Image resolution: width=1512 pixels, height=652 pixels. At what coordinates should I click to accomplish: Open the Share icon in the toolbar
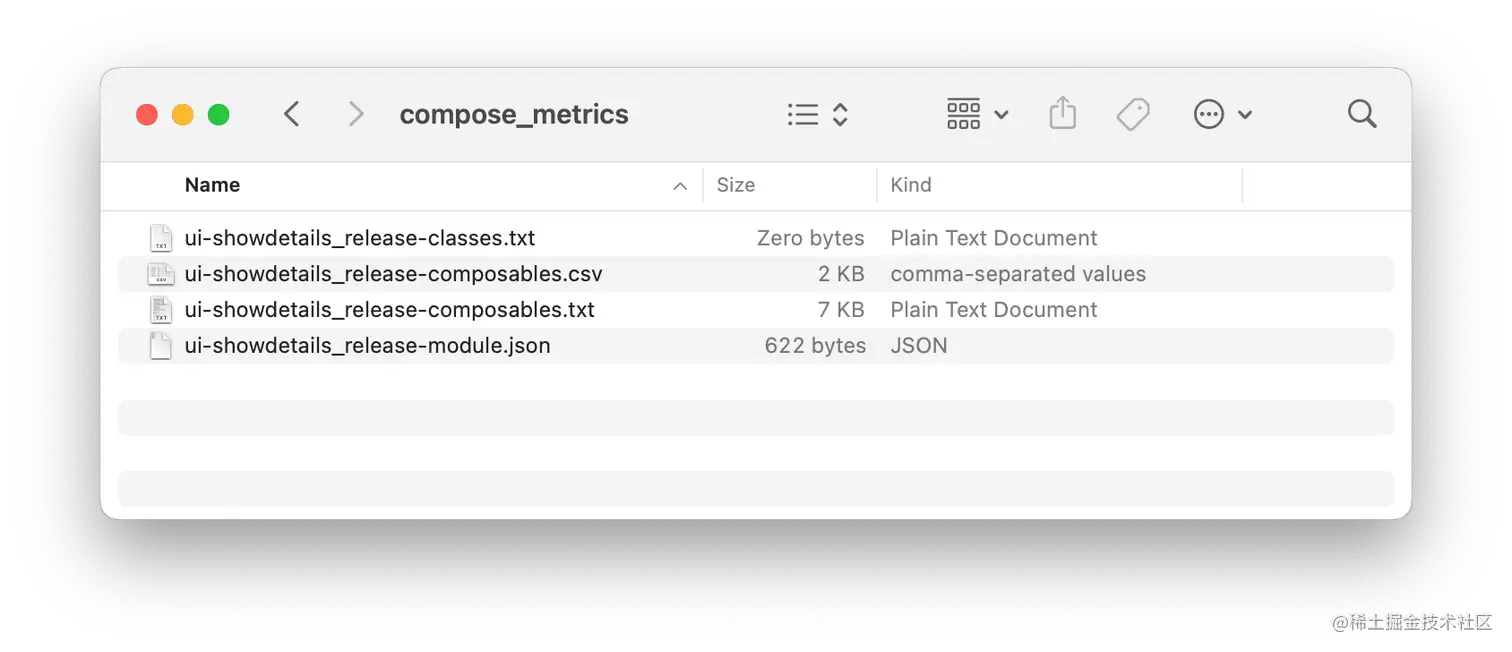click(1062, 113)
